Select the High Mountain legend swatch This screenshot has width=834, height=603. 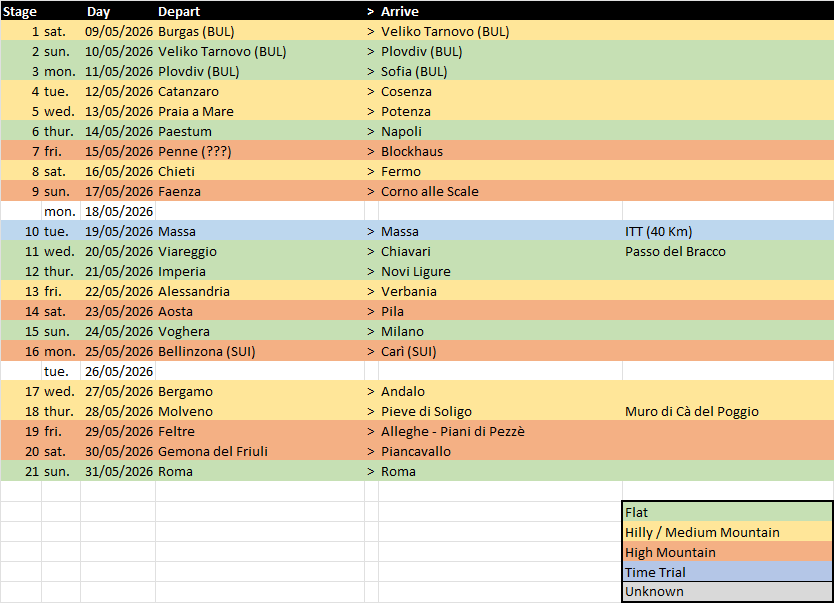pos(726,552)
